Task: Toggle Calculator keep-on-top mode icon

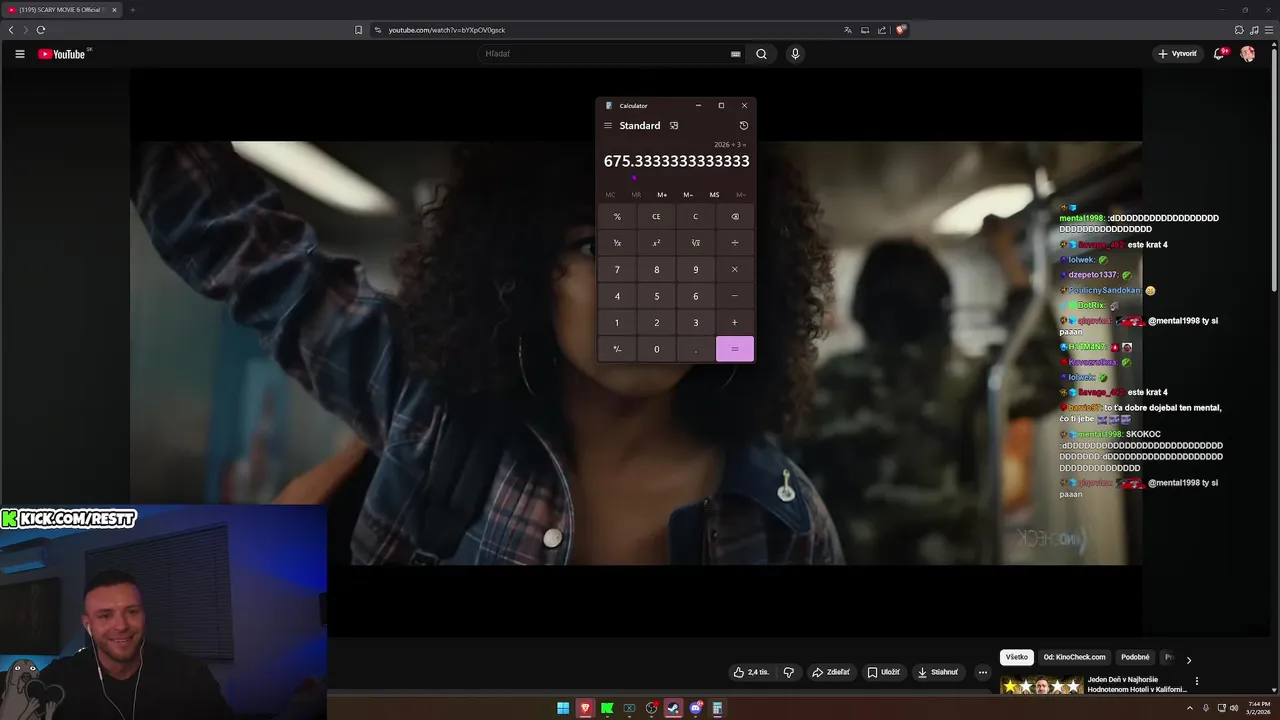Action: coord(674,126)
